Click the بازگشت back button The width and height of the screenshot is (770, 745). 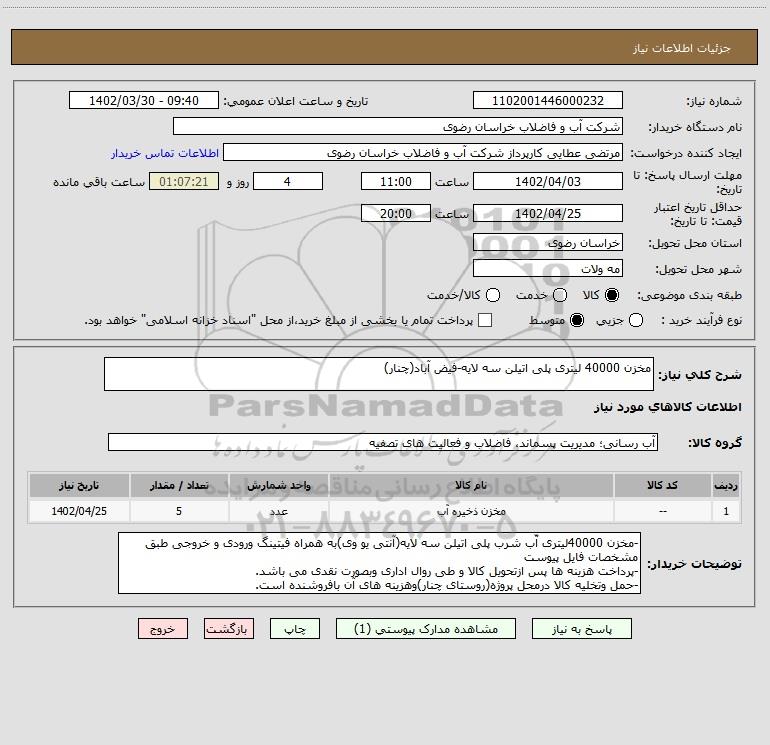(x=229, y=629)
